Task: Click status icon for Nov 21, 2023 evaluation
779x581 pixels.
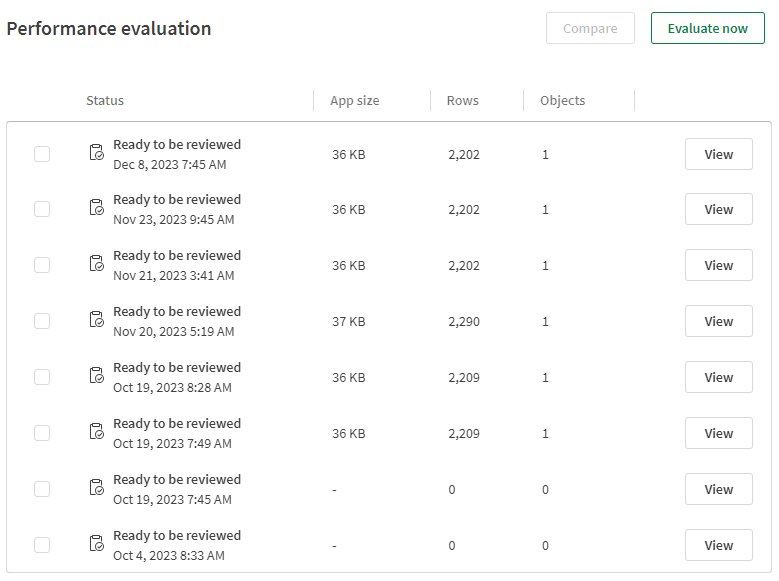Action: 96,264
